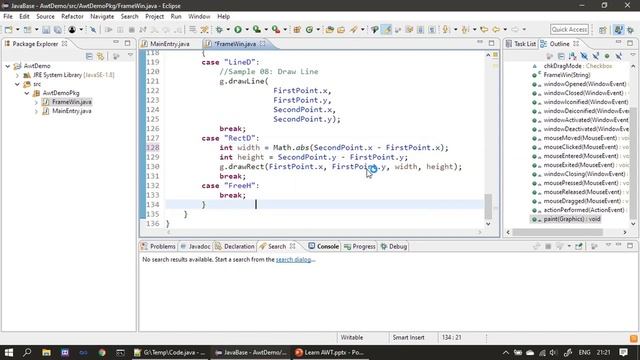Switch to the Debug perspective icon

(x=631, y=30)
